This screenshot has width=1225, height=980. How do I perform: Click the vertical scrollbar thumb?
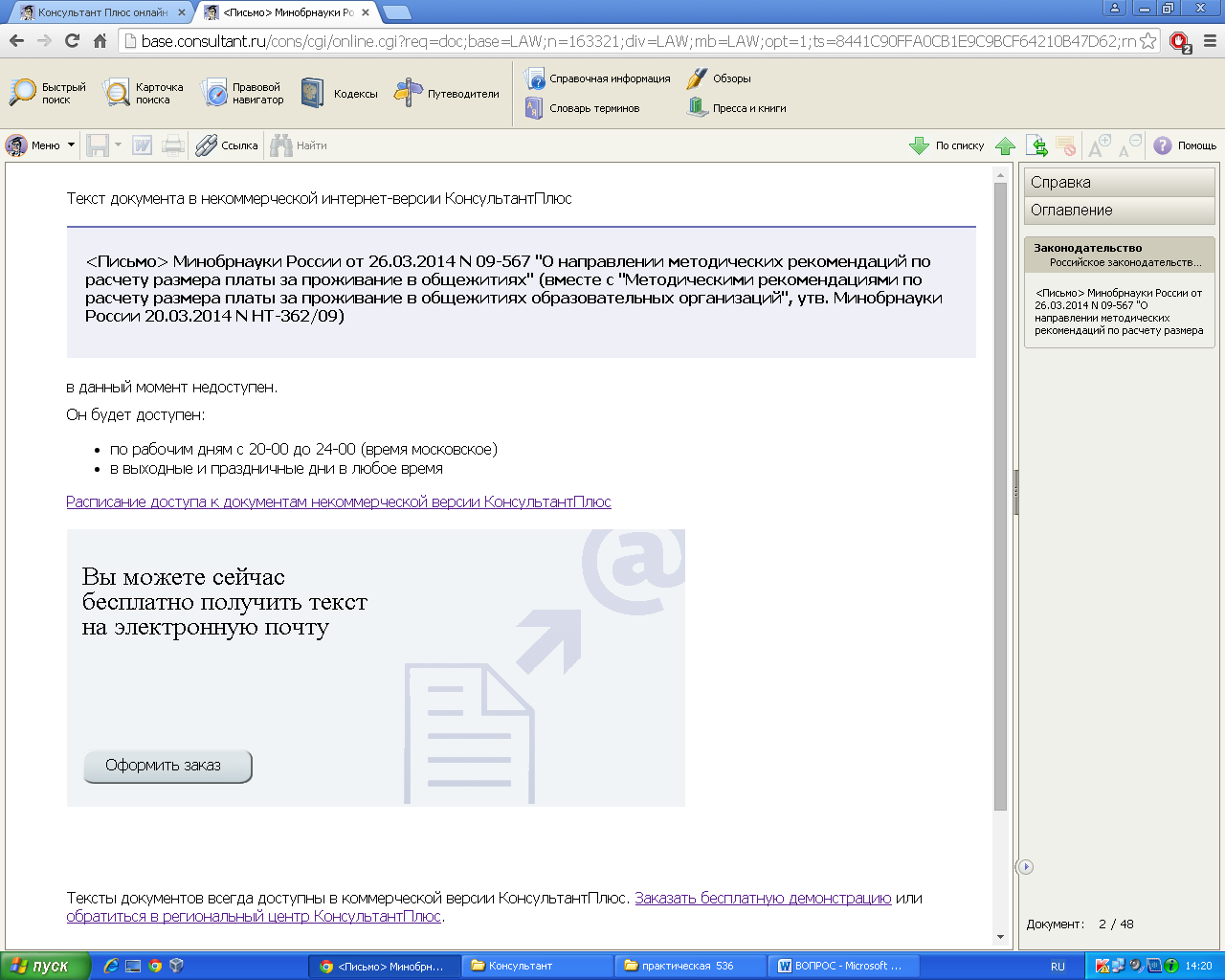point(1000,496)
